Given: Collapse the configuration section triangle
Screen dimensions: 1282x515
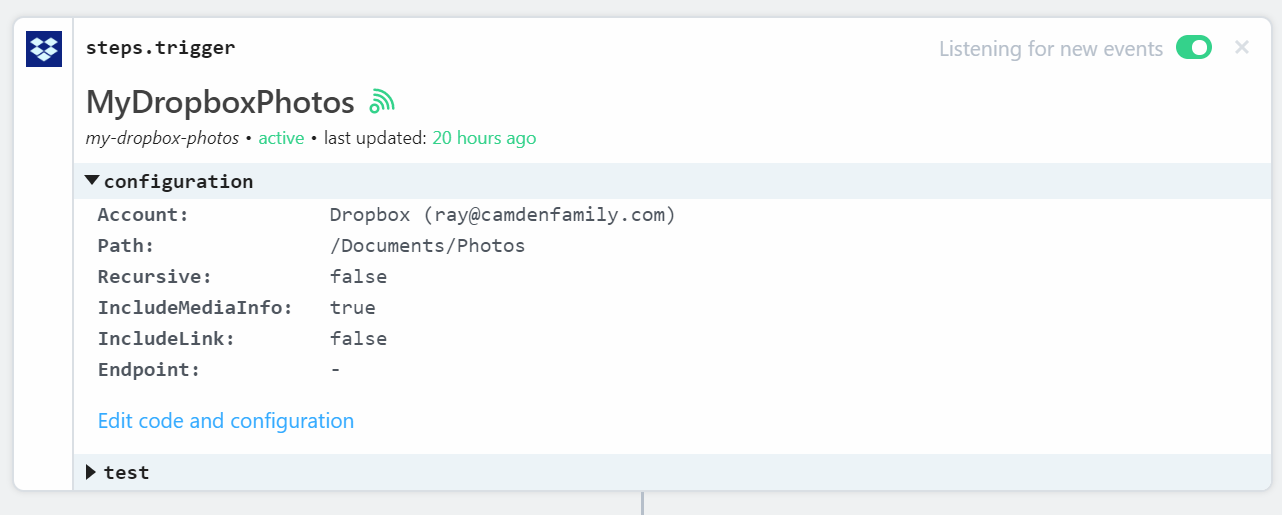Looking at the screenshot, I should [x=92, y=181].
